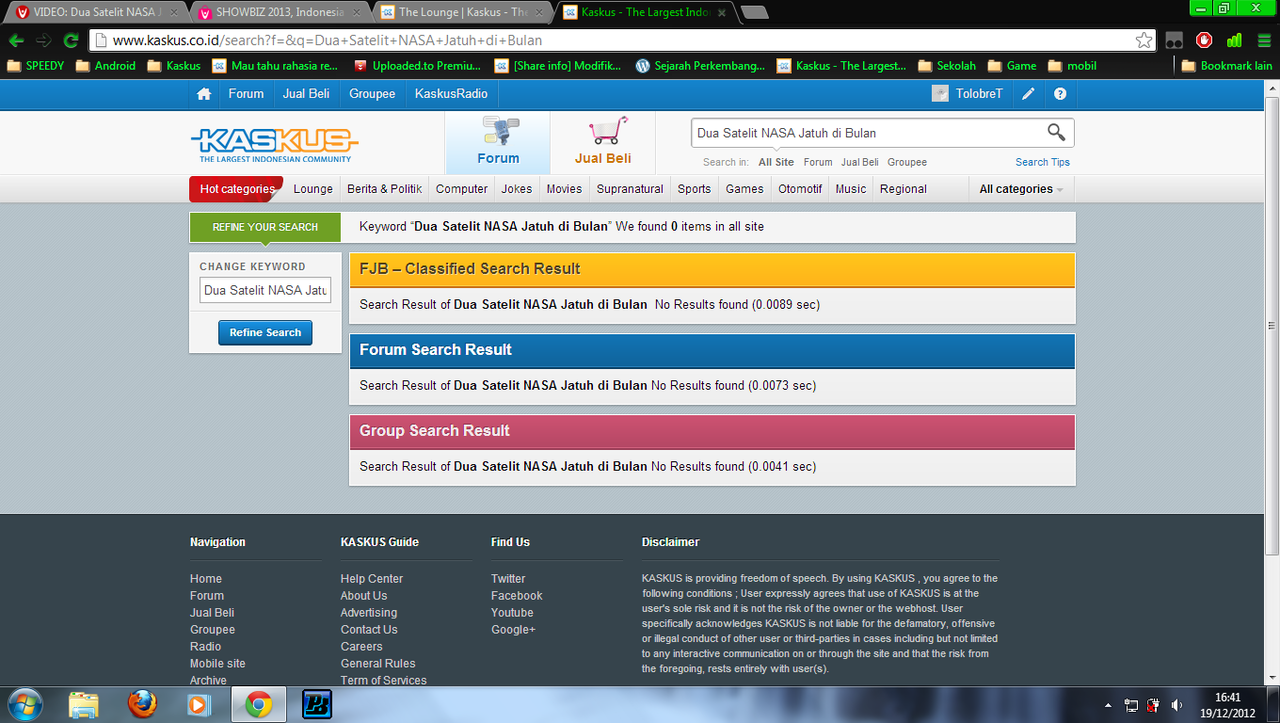Screen dimensions: 1280x723
Task: Open Mobile site footer link
Action: [x=218, y=664]
